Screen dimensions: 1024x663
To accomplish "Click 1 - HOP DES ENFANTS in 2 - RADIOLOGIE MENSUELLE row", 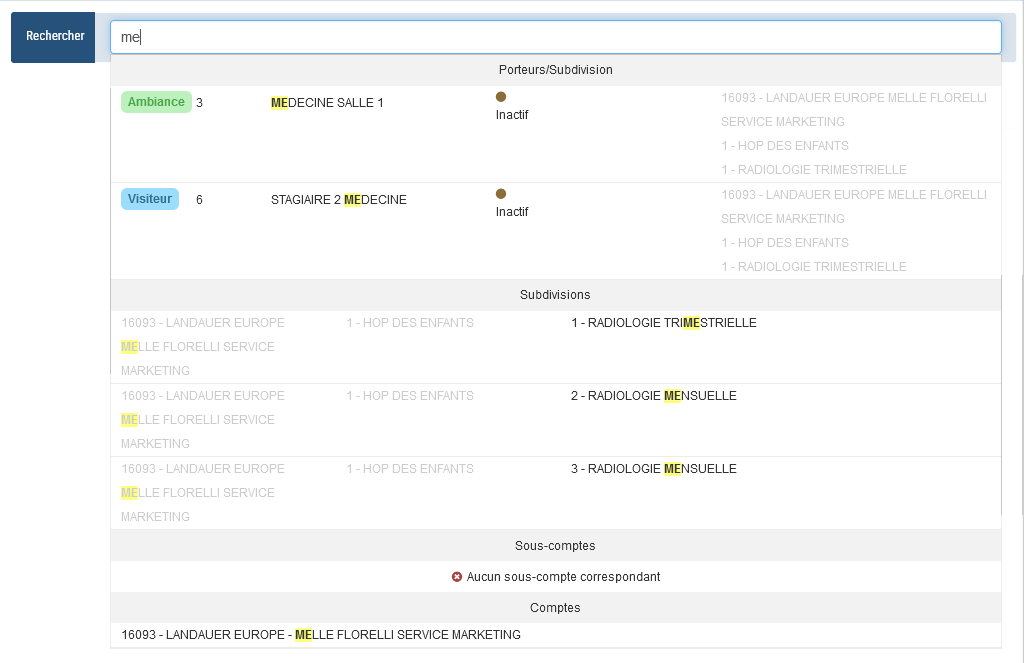I will click(410, 396).
